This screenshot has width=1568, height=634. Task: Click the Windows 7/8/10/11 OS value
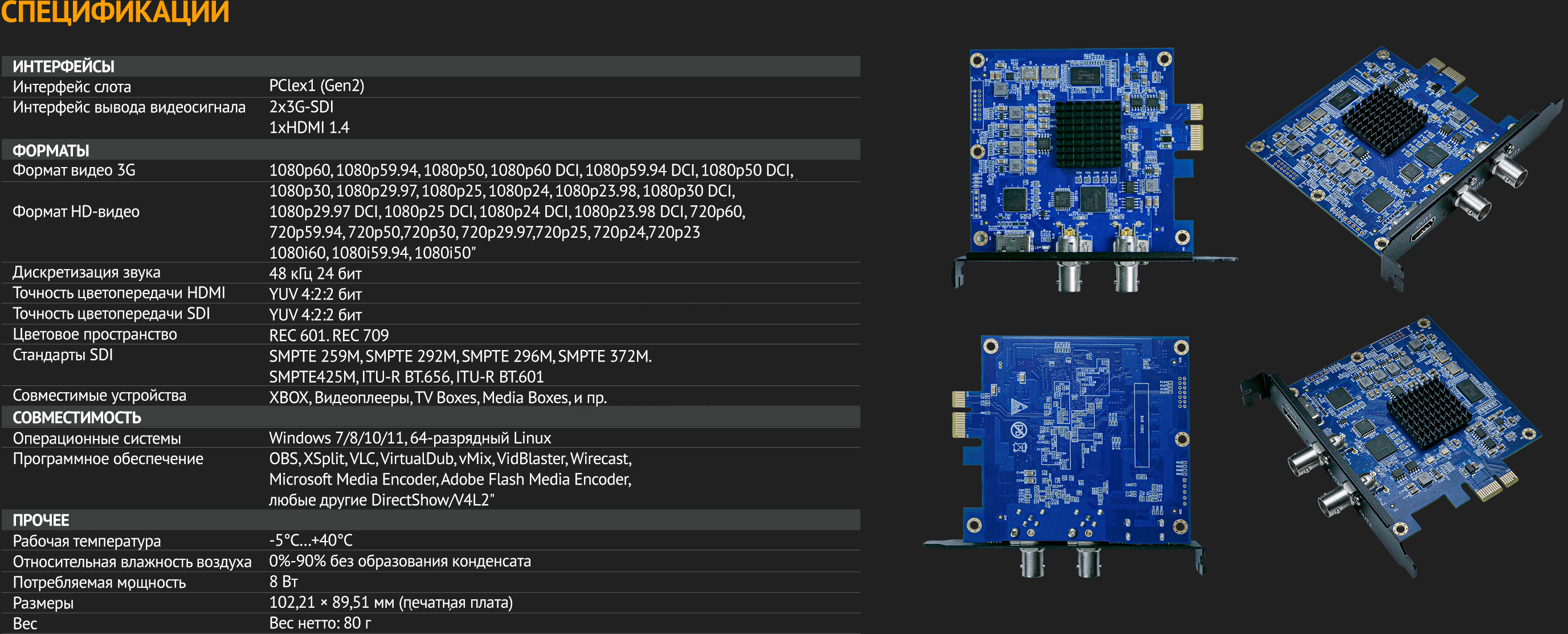point(410,438)
